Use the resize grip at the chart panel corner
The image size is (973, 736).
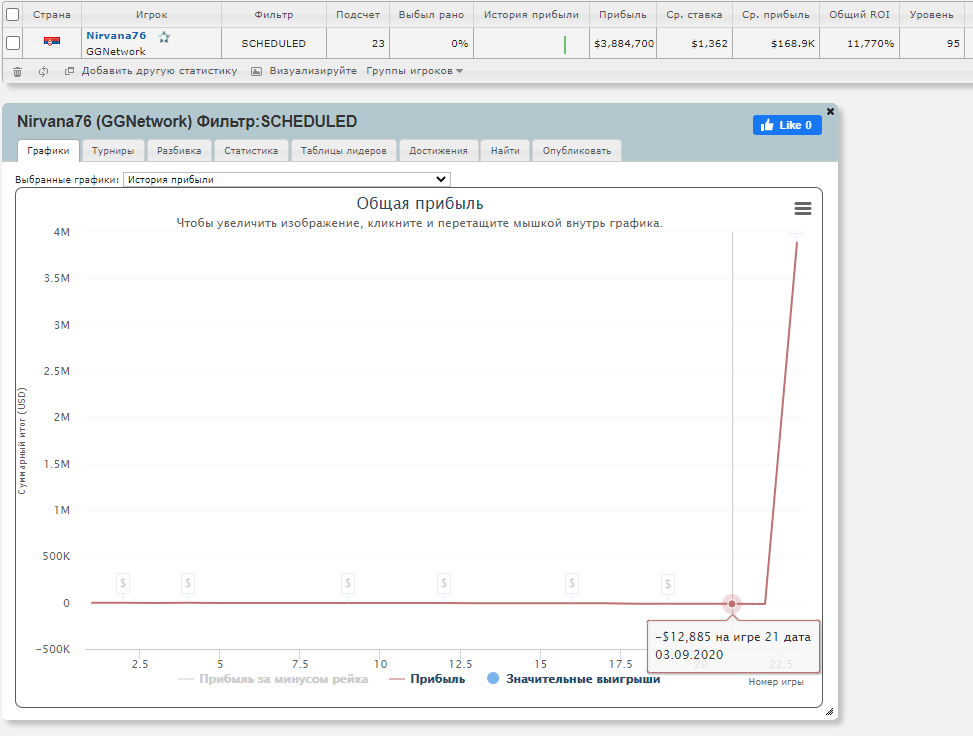point(830,712)
